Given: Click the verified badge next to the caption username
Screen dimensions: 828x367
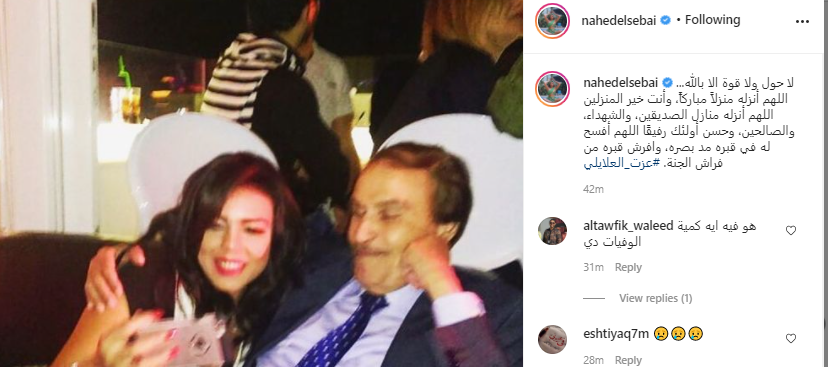Looking at the screenshot, I should 667,83.
